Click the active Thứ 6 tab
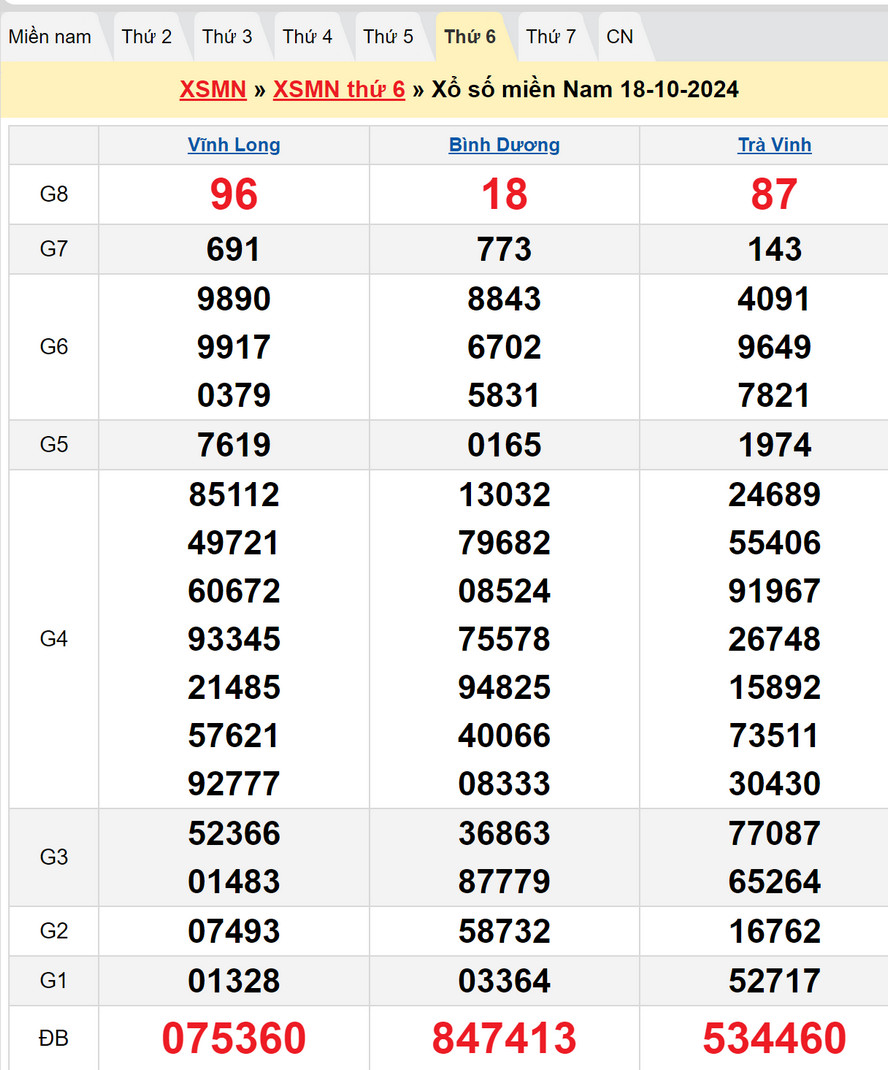 pyautogui.click(x=470, y=37)
